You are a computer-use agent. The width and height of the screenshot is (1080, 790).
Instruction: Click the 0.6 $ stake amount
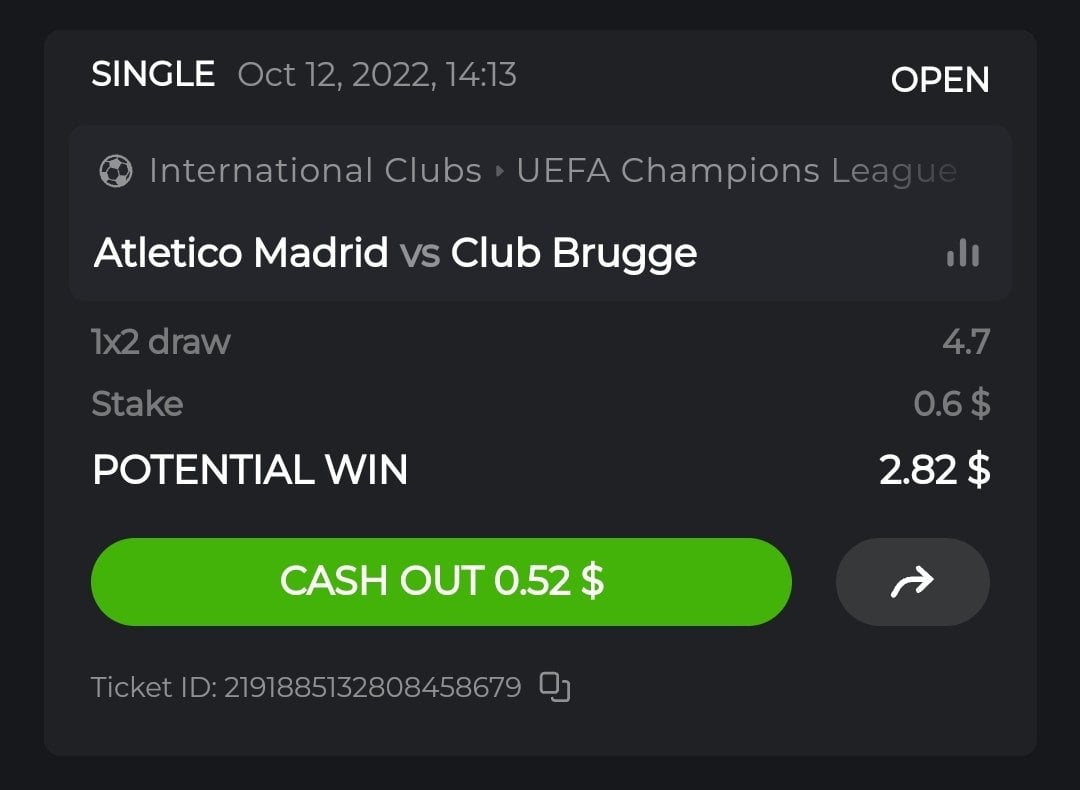pos(951,404)
